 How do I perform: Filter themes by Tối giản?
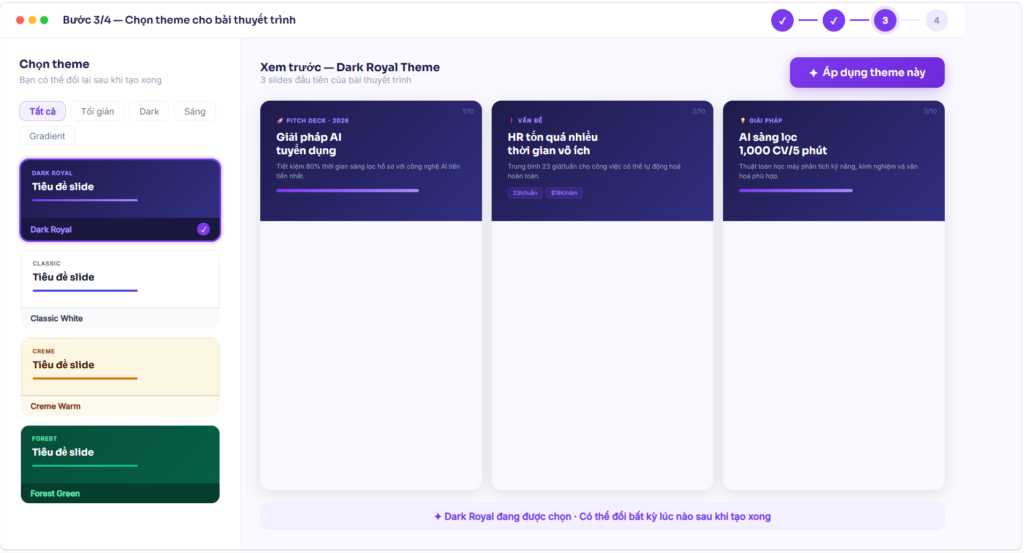[97, 111]
